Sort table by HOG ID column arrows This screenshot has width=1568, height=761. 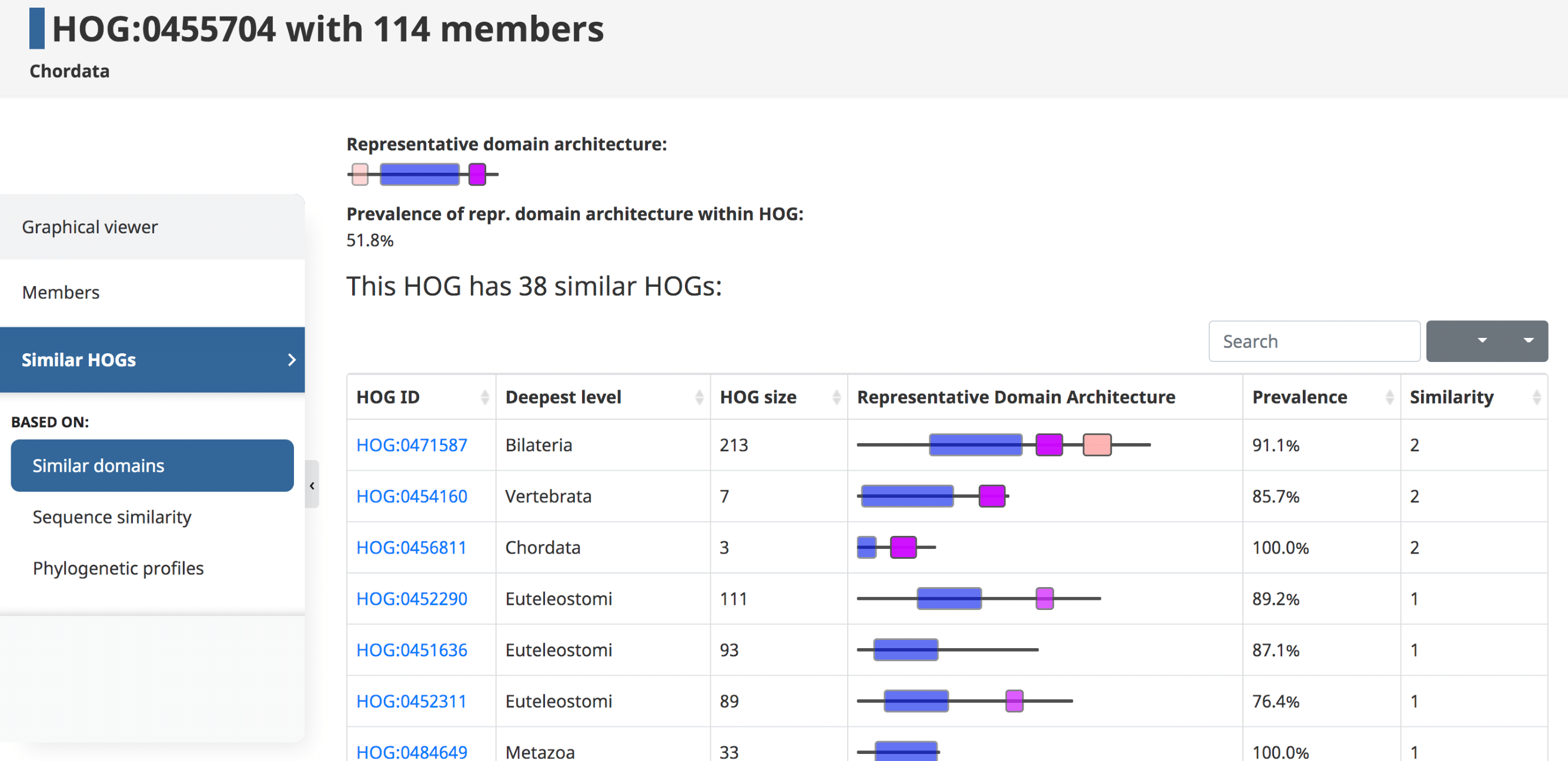click(484, 397)
